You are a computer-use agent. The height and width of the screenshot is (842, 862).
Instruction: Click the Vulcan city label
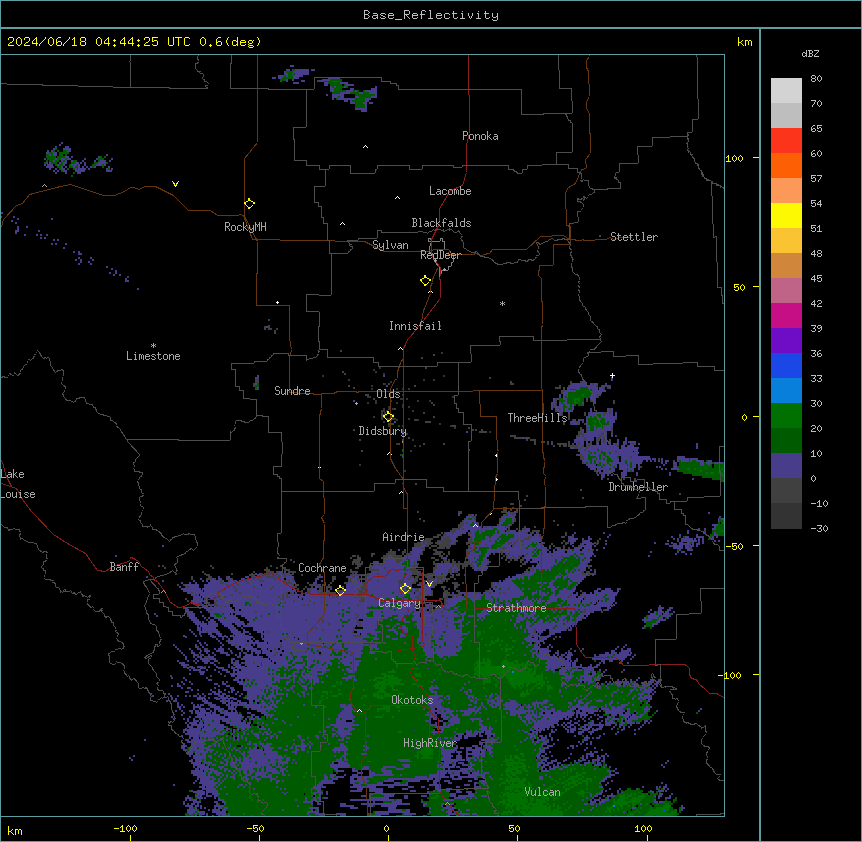coord(542,792)
